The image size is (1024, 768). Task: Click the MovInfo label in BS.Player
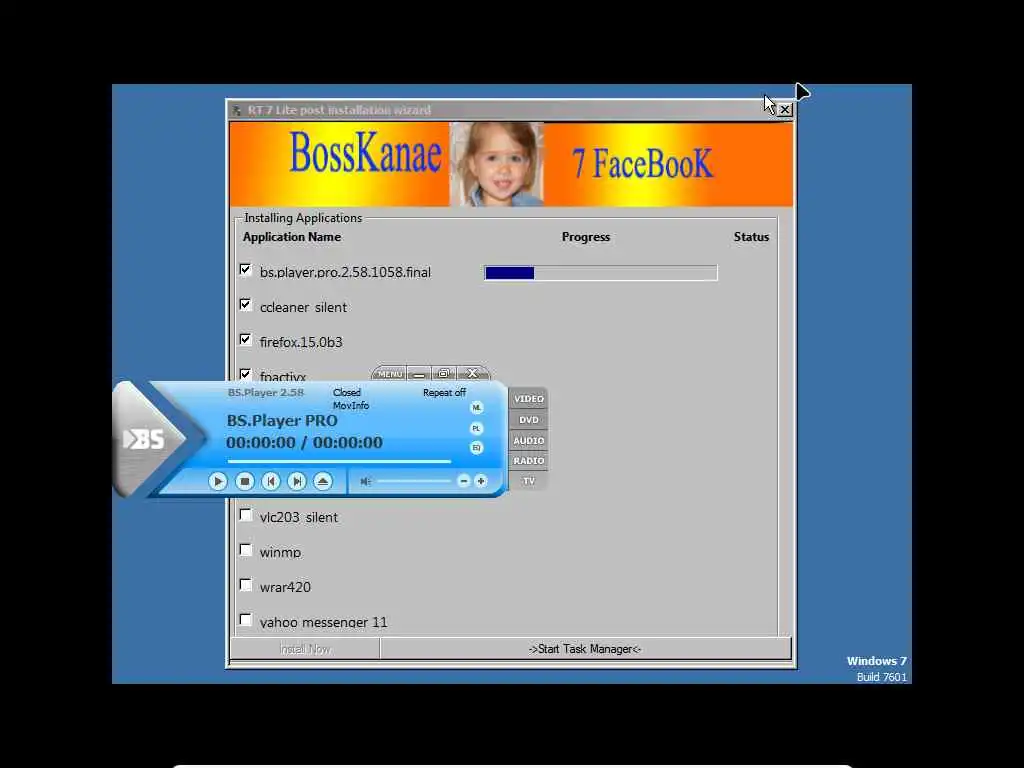click(x=351, y=406)
